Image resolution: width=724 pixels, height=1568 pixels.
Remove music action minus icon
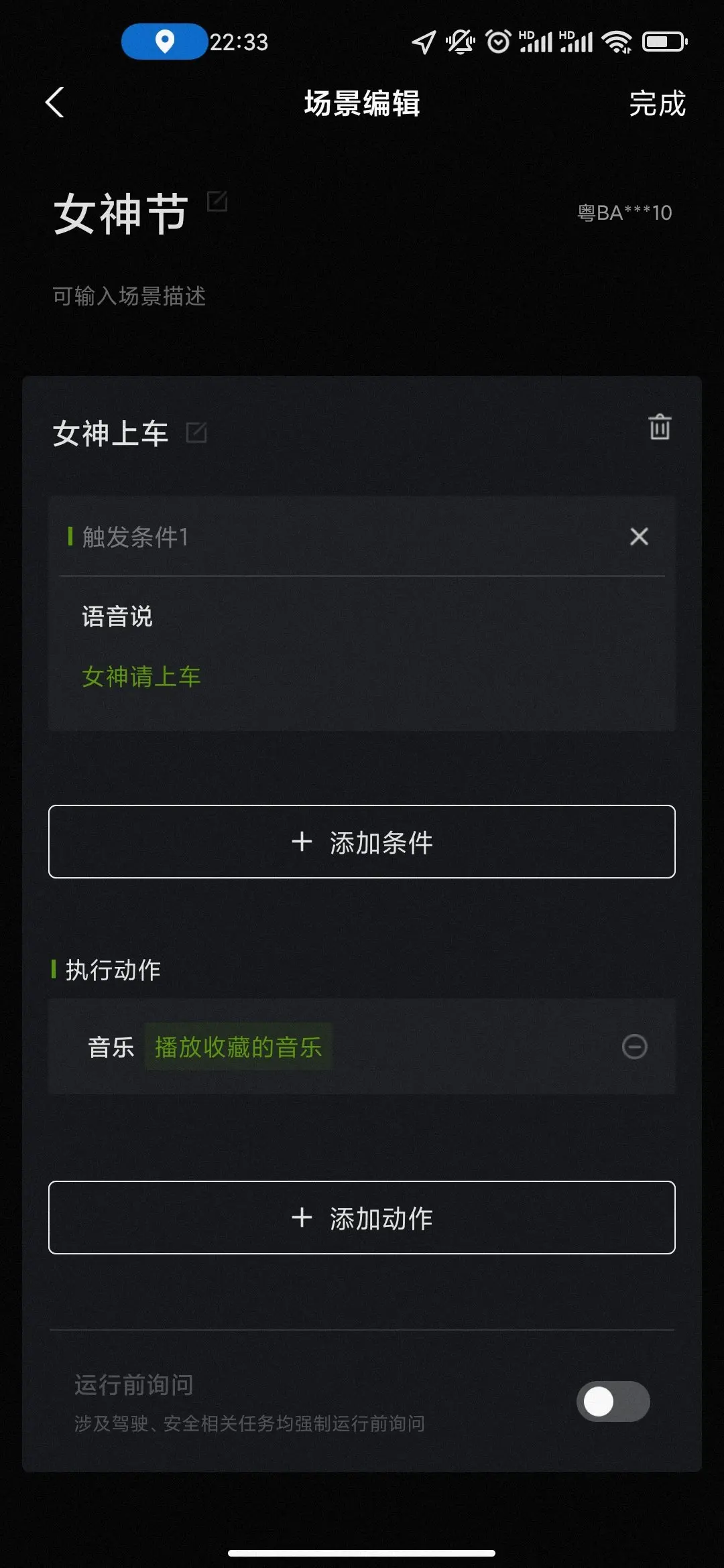(634, 1047)
